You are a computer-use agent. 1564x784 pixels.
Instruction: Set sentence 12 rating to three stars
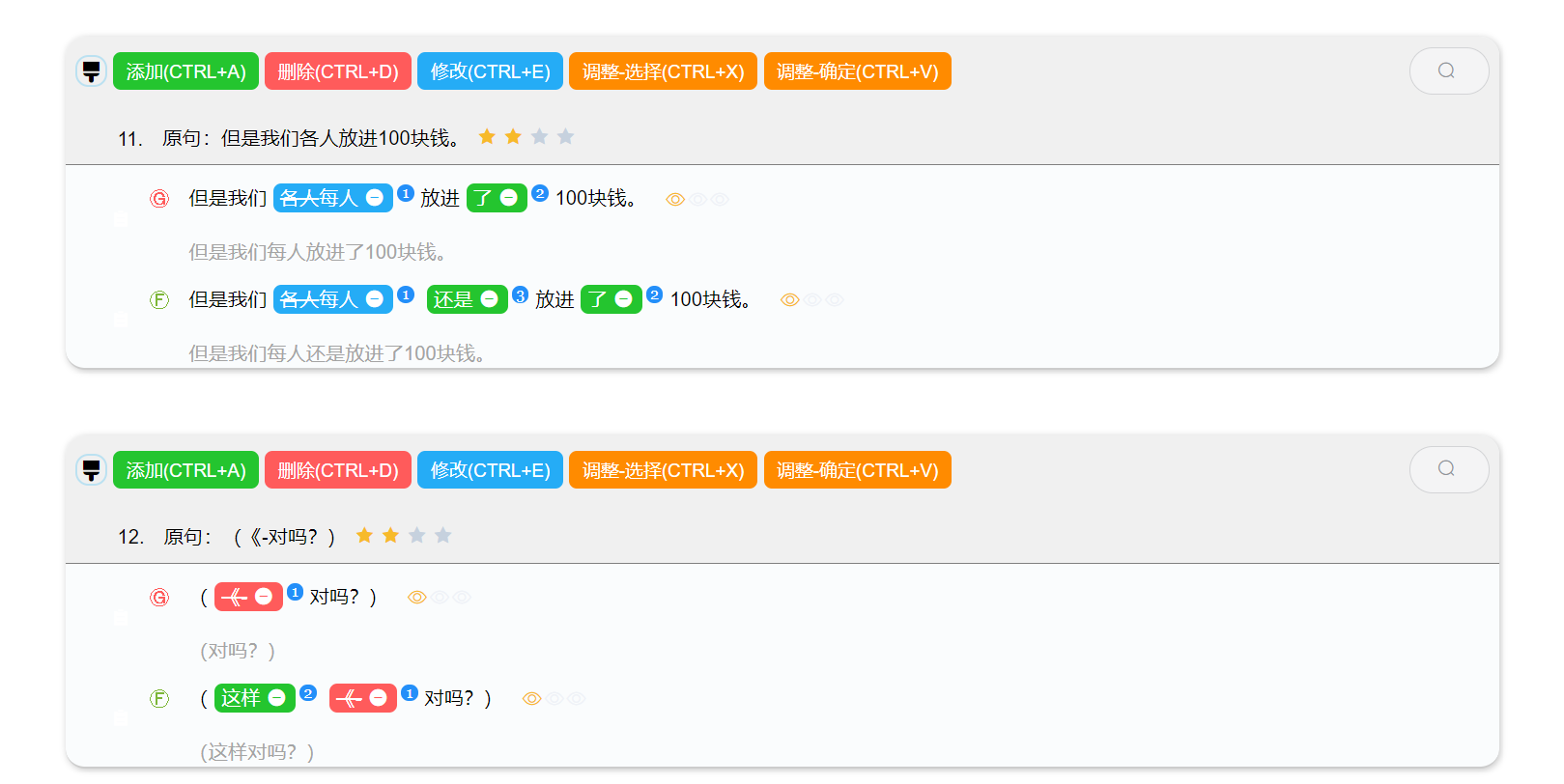[416, 536]
